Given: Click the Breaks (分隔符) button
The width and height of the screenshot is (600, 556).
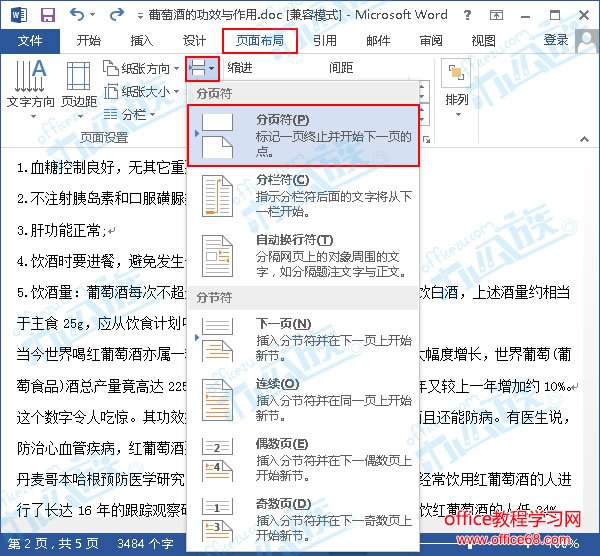Looking at the screenshot, I should (x=202, y=69).
